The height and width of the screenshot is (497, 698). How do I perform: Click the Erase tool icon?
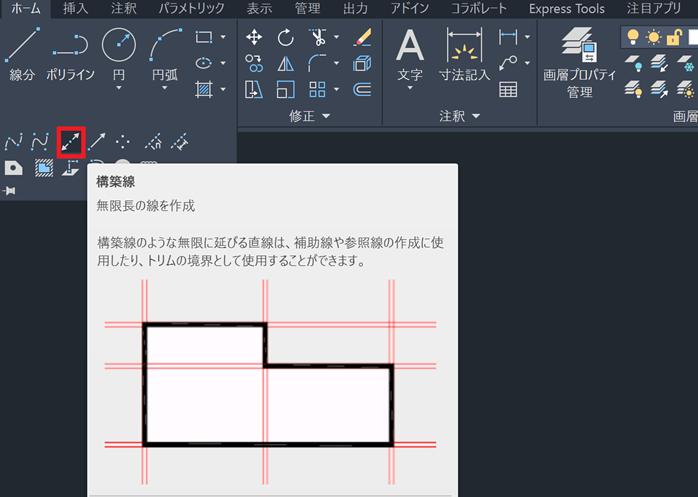click(x=362, y=38)
